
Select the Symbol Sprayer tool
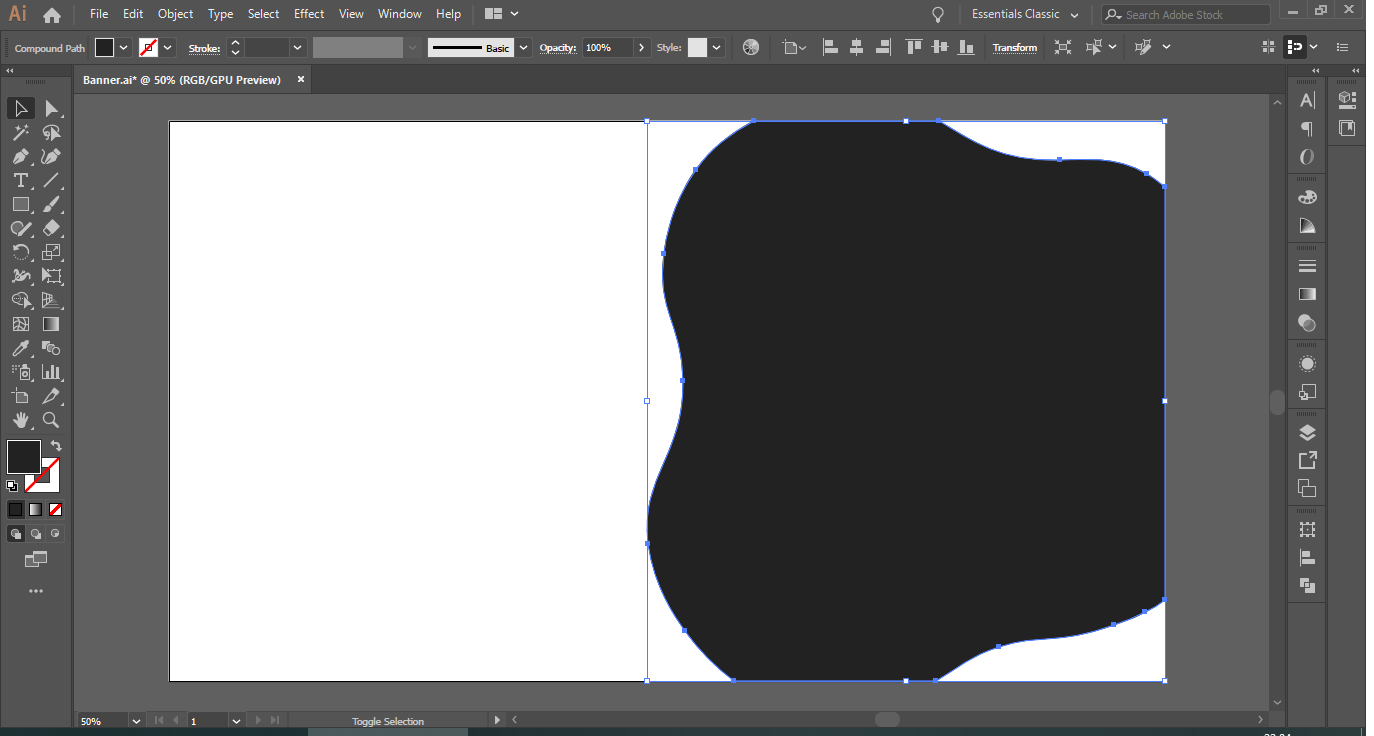[21, 372]
